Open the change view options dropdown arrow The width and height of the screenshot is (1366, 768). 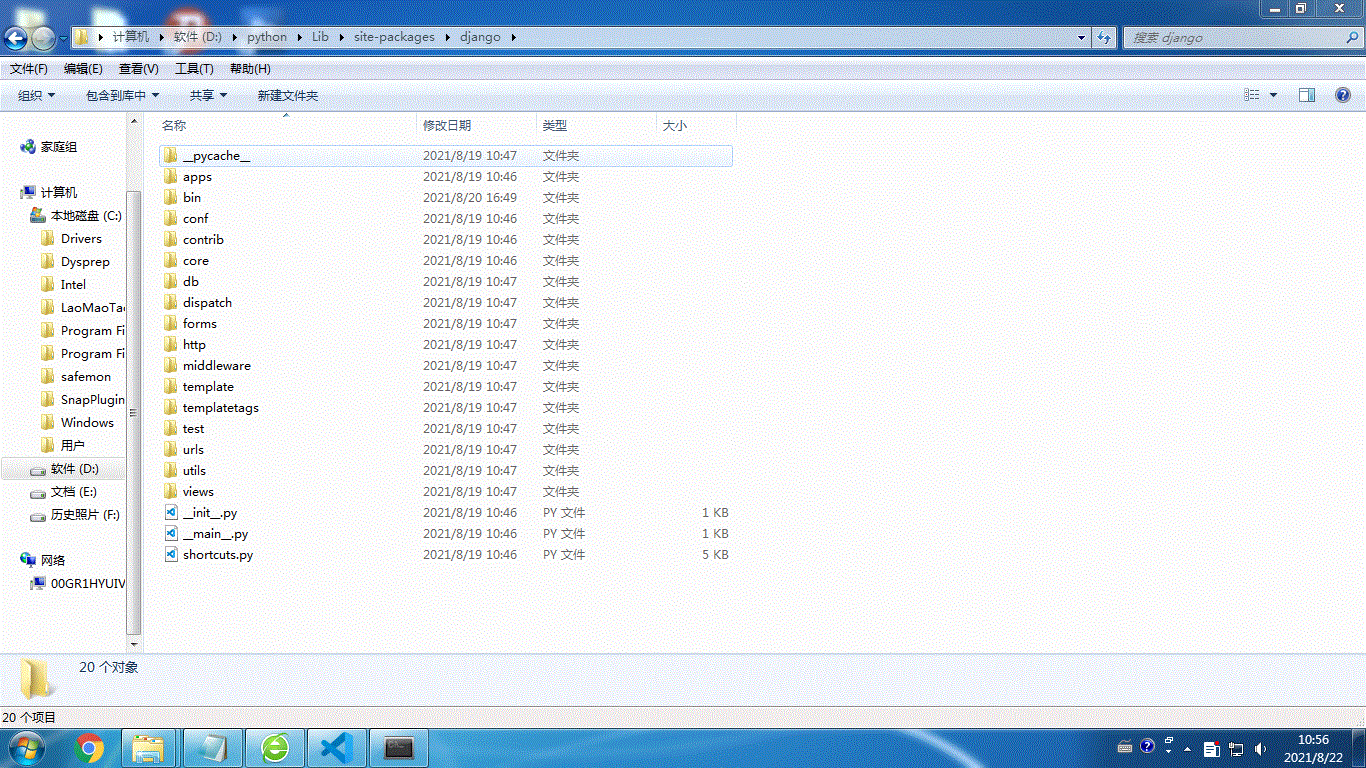[x=1273, y=95]
